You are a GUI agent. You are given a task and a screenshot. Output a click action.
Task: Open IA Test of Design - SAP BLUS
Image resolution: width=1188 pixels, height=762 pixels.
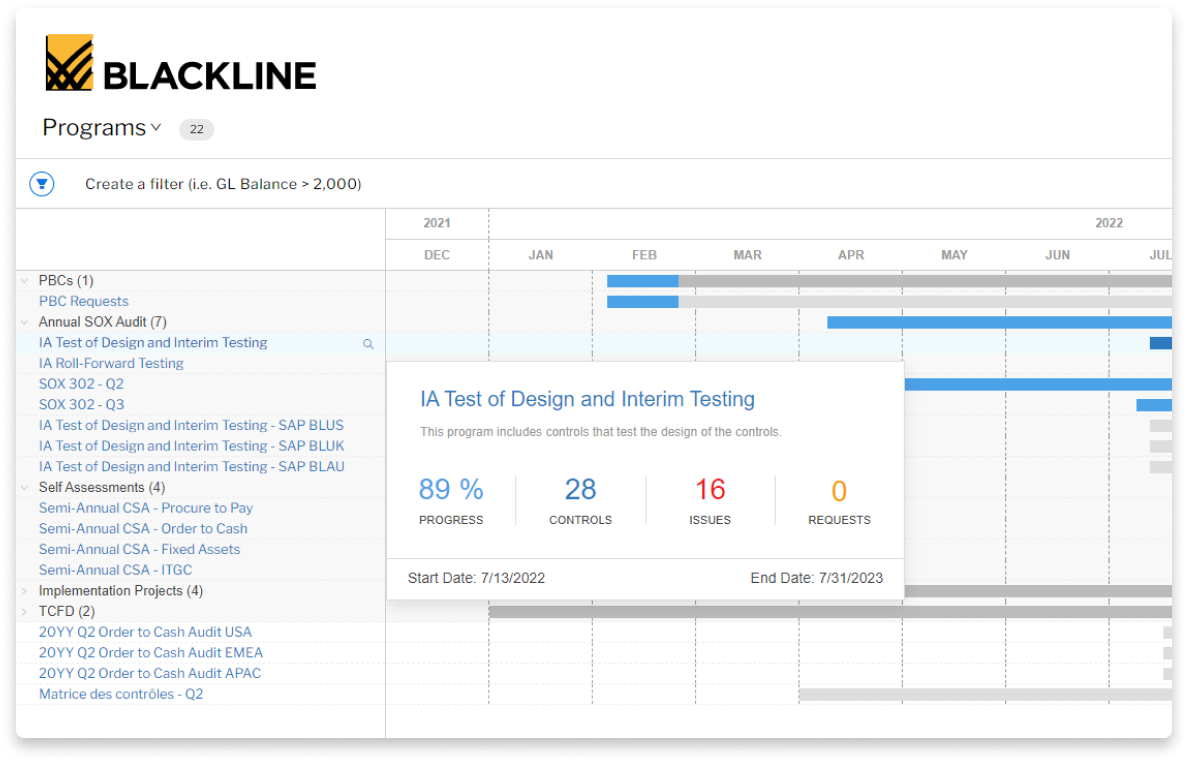click(191, 426)
